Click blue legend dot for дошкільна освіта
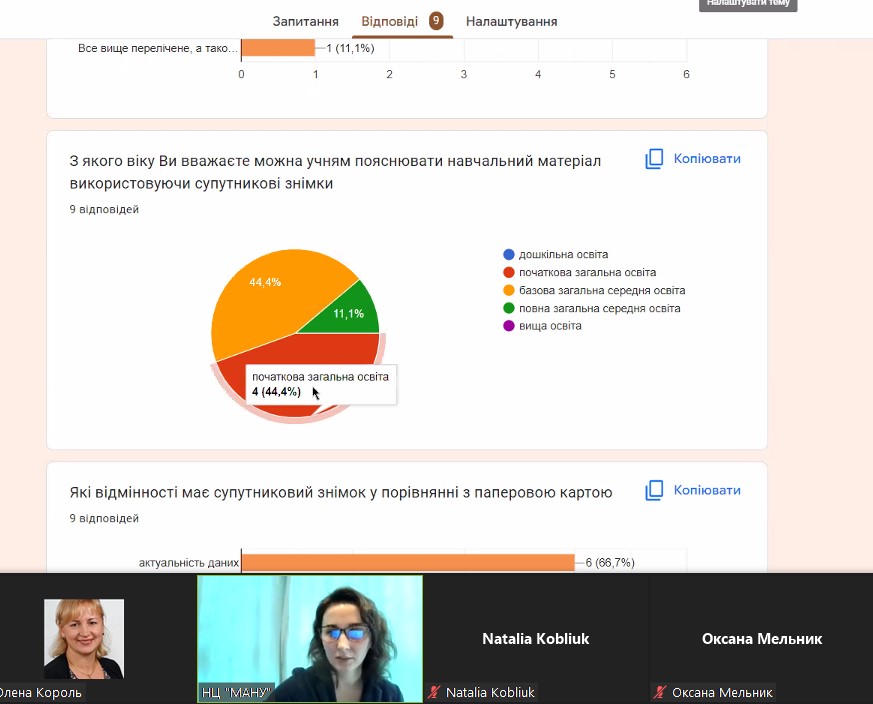This screenshot has height=704, width=873. point(509,254)
